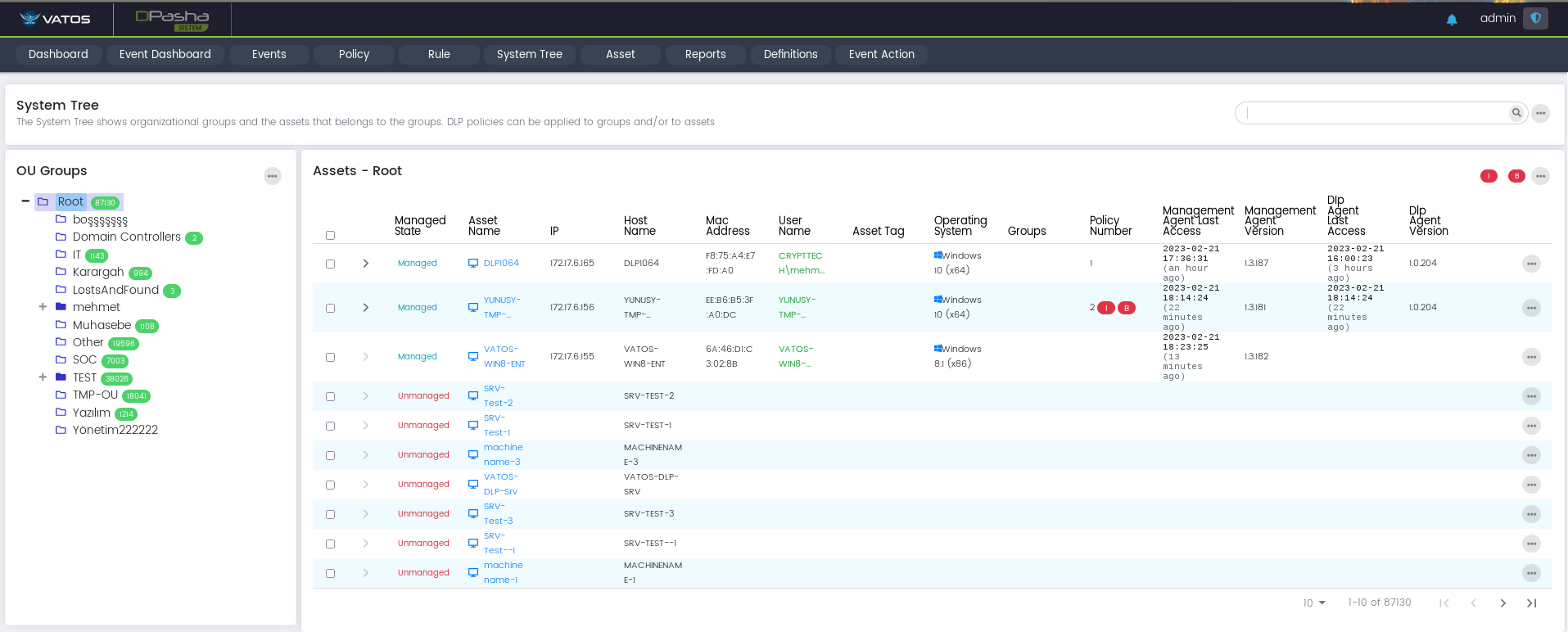Expand VATOS-WIN8-ENT row details
Screen dimensions: 1568x632
(366, 357)
